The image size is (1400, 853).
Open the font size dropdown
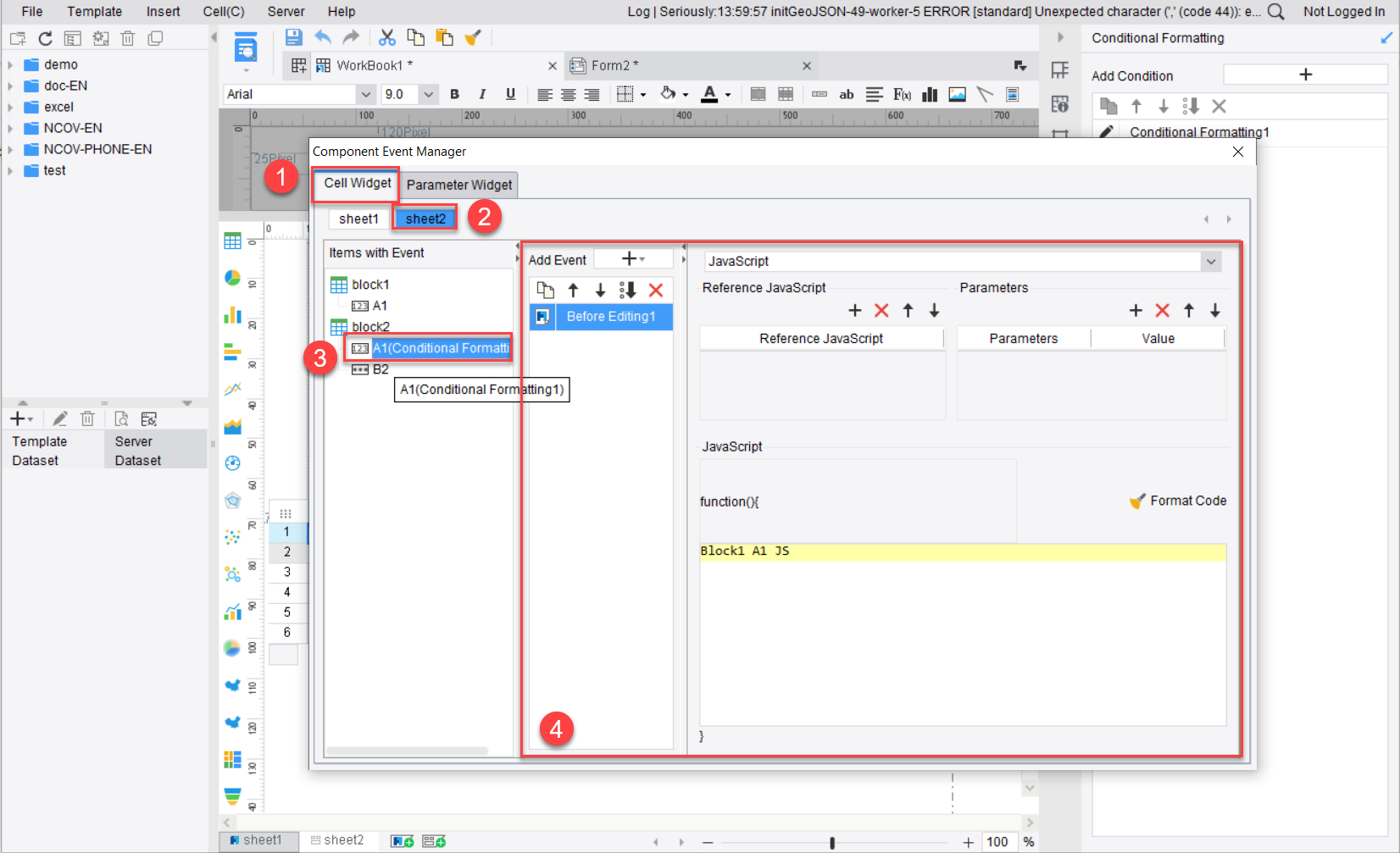(x=428, y=94)
